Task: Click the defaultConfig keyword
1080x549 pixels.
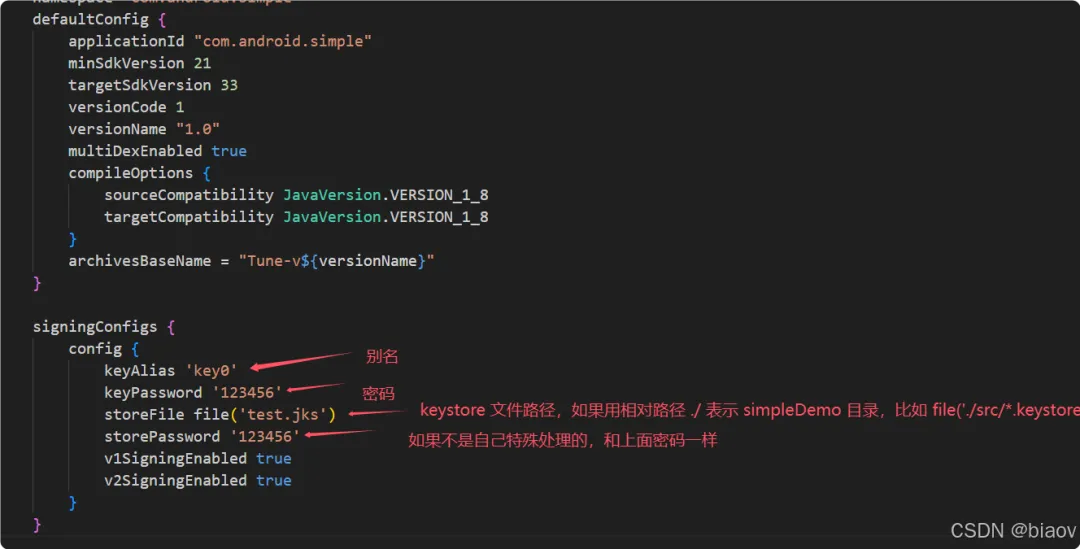Action: [90, 19]
